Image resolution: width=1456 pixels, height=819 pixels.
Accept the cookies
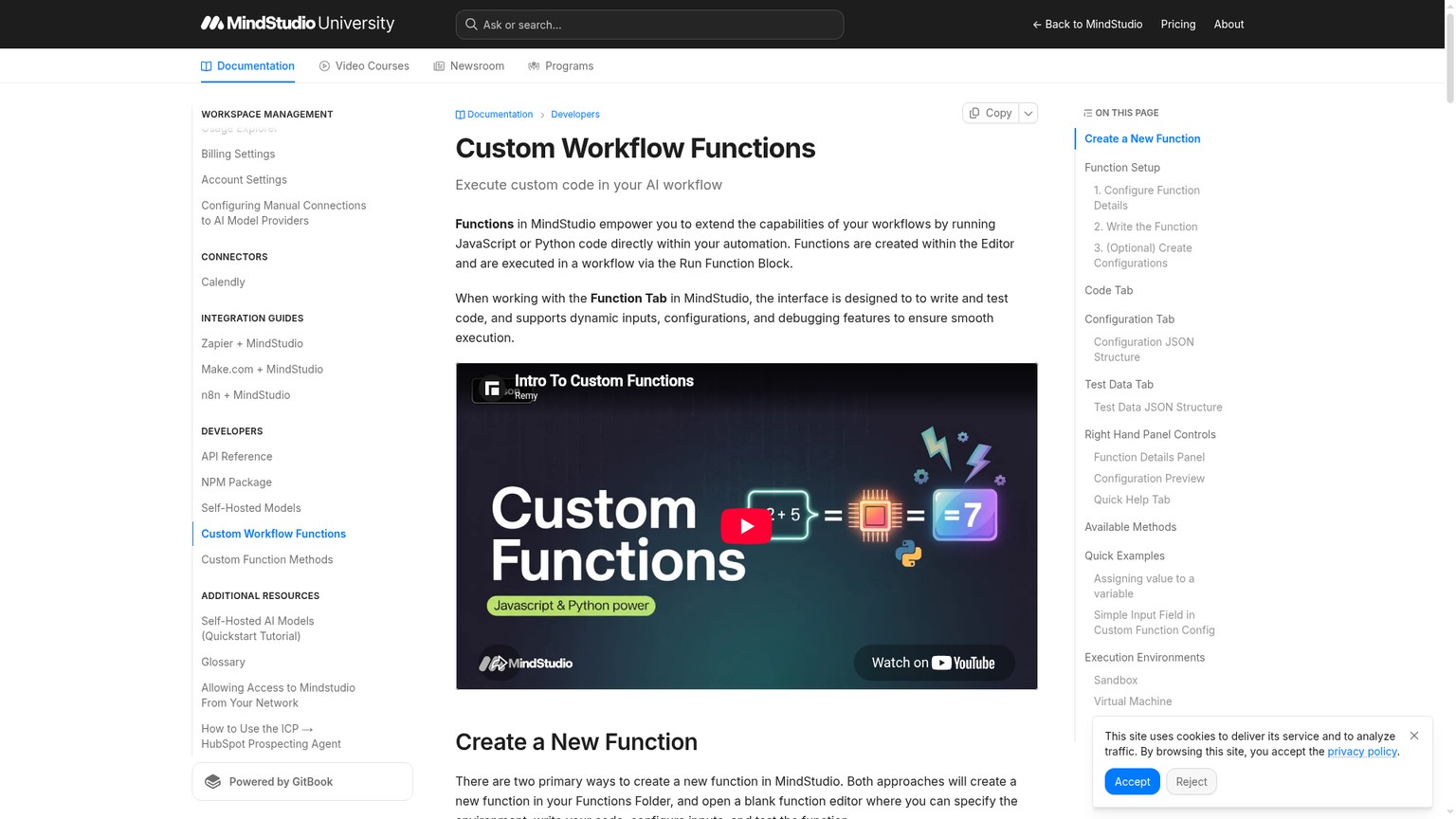click(1132, 782)
